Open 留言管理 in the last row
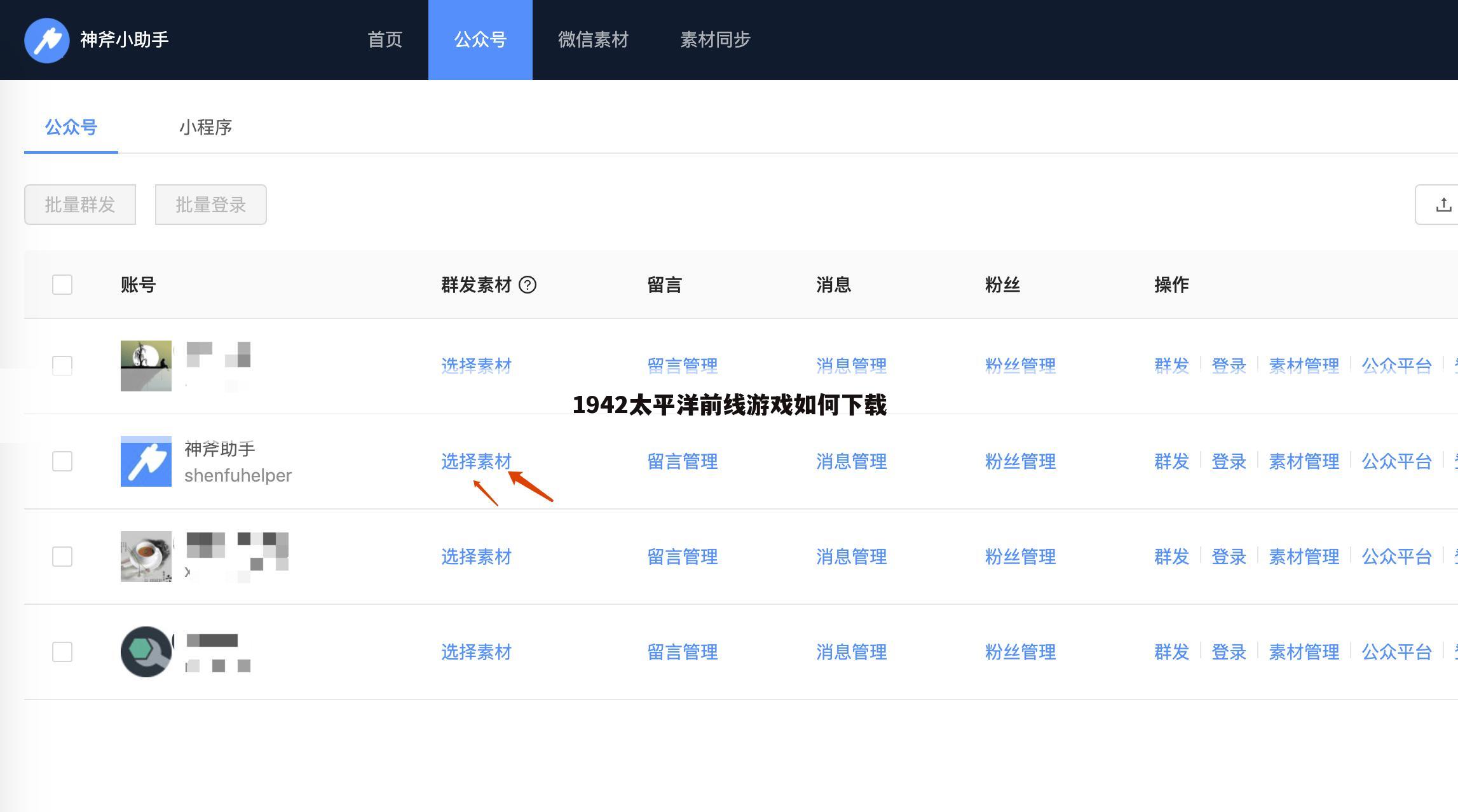Viewport: 1458px width, 812px height. coord(682,652)
